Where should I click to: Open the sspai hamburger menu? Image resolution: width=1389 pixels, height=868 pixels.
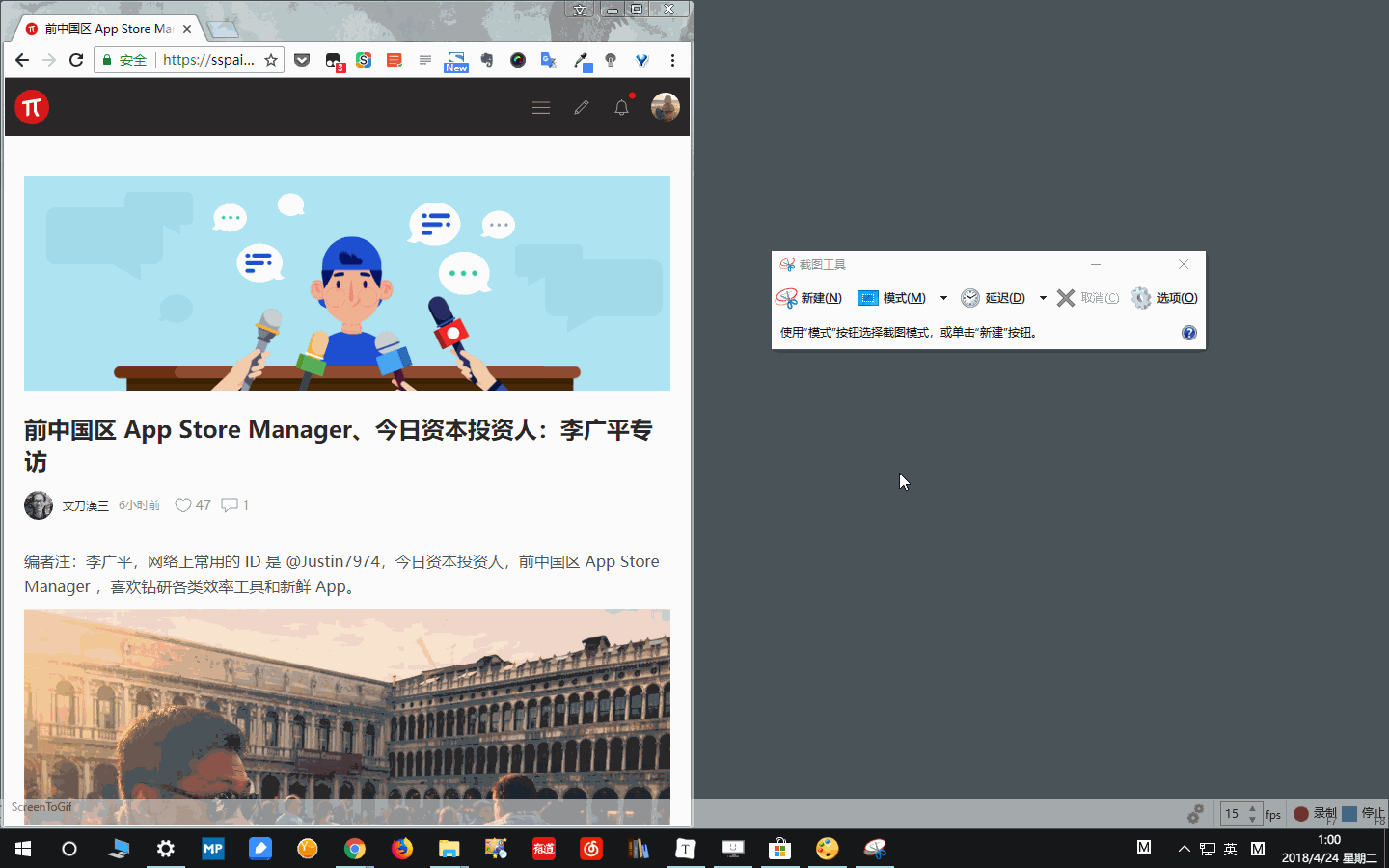coord(541,108)
